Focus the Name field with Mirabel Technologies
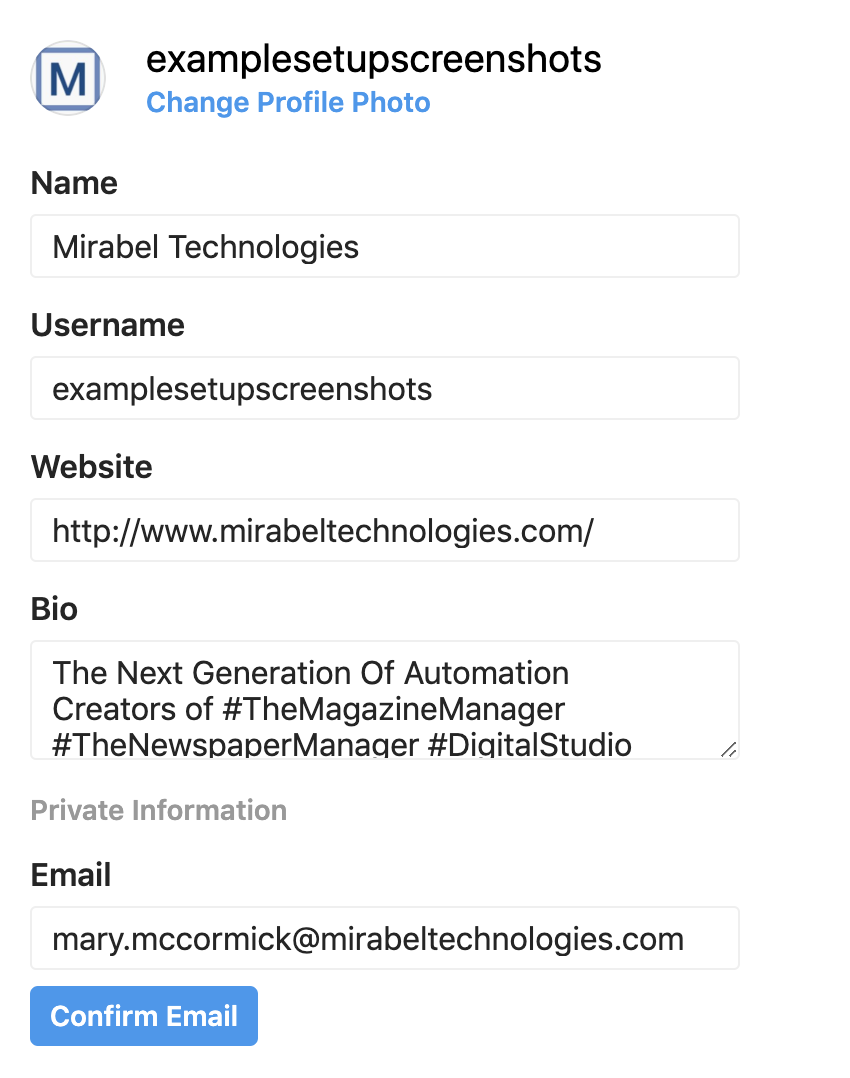The height and width of the screenshot is (1078, 850). point(384,246)
